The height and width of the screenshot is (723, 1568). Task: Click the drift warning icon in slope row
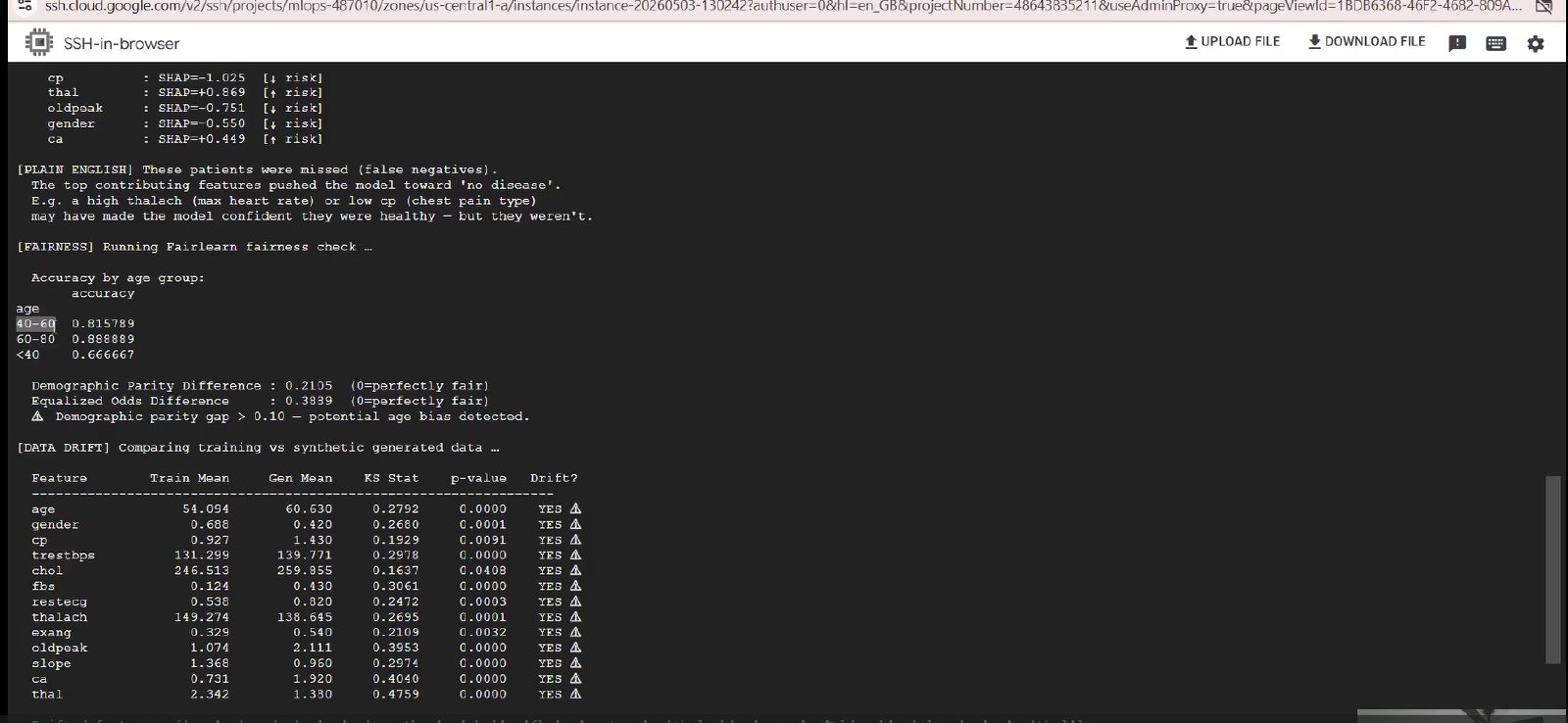click(x=575, y=664)
